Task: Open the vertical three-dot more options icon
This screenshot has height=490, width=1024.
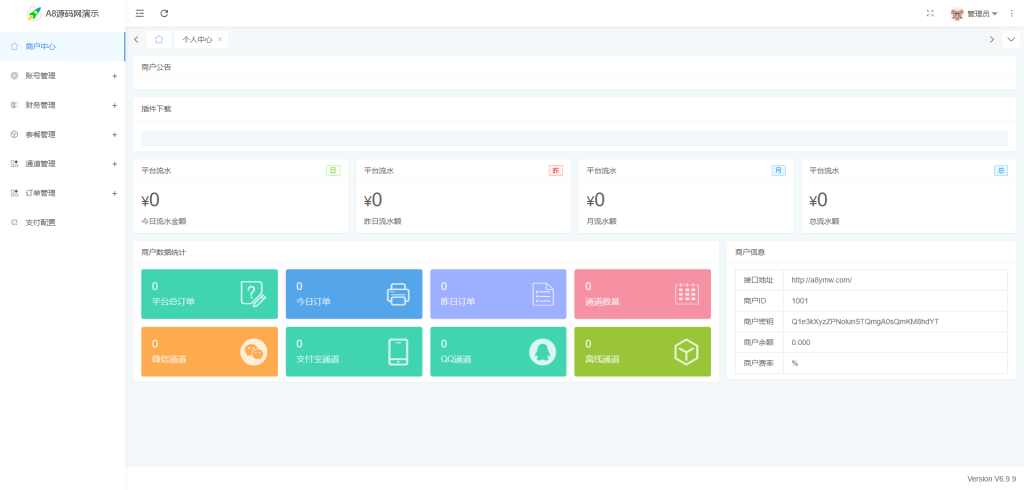Action: click(x=1012, y=13)
